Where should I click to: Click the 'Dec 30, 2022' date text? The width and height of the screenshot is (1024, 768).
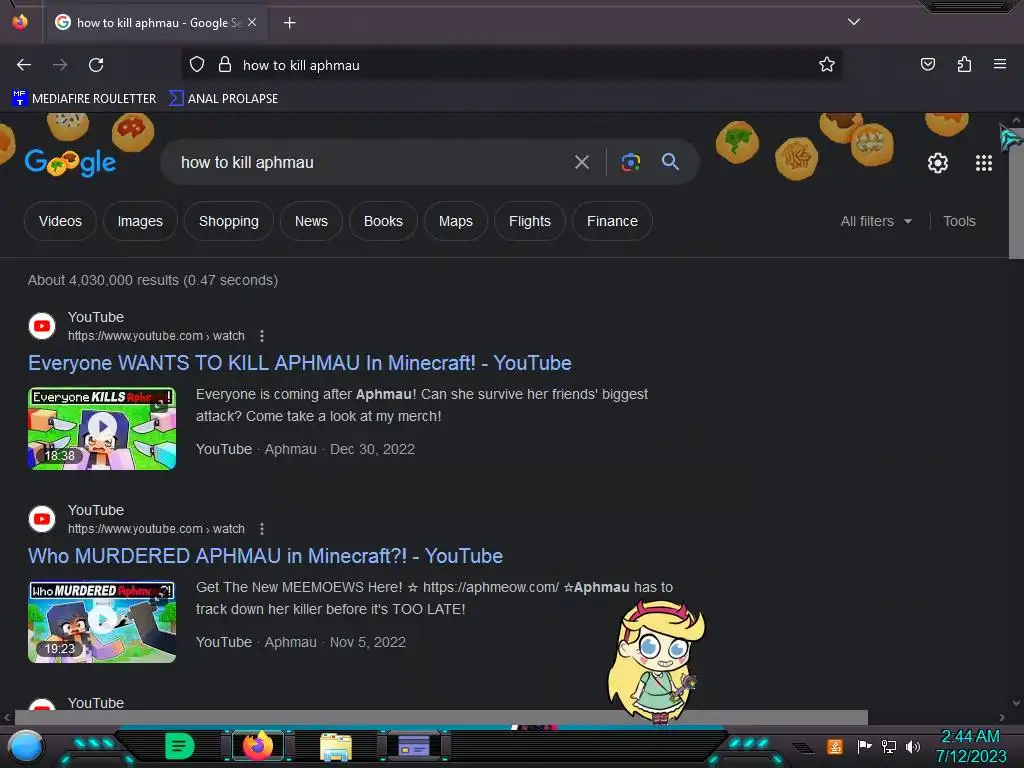372,449
